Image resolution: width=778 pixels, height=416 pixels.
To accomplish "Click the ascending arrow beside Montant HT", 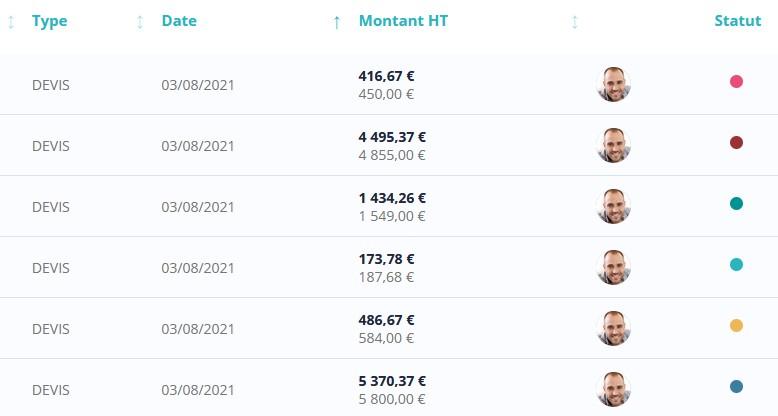I will 337,22.
